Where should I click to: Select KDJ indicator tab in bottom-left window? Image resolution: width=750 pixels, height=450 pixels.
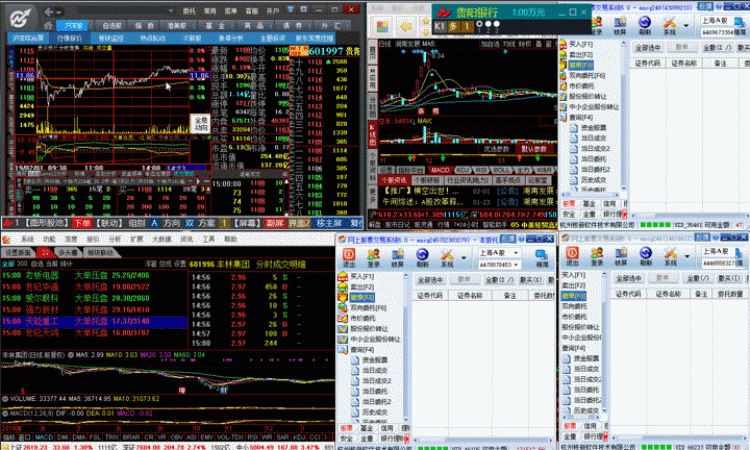click(x=299, y=437)
